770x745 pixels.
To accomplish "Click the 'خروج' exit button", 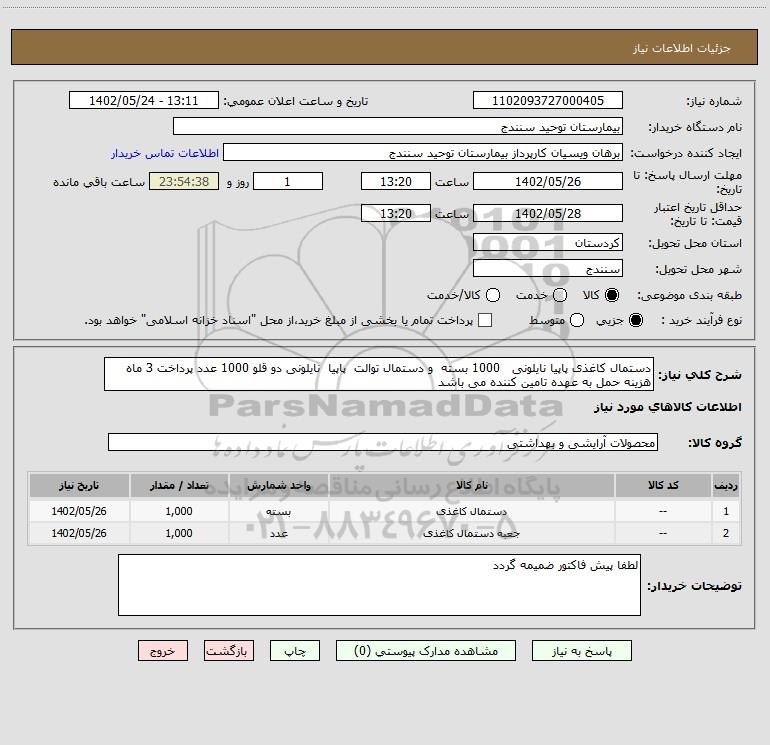I will click(x=163, y=650).
